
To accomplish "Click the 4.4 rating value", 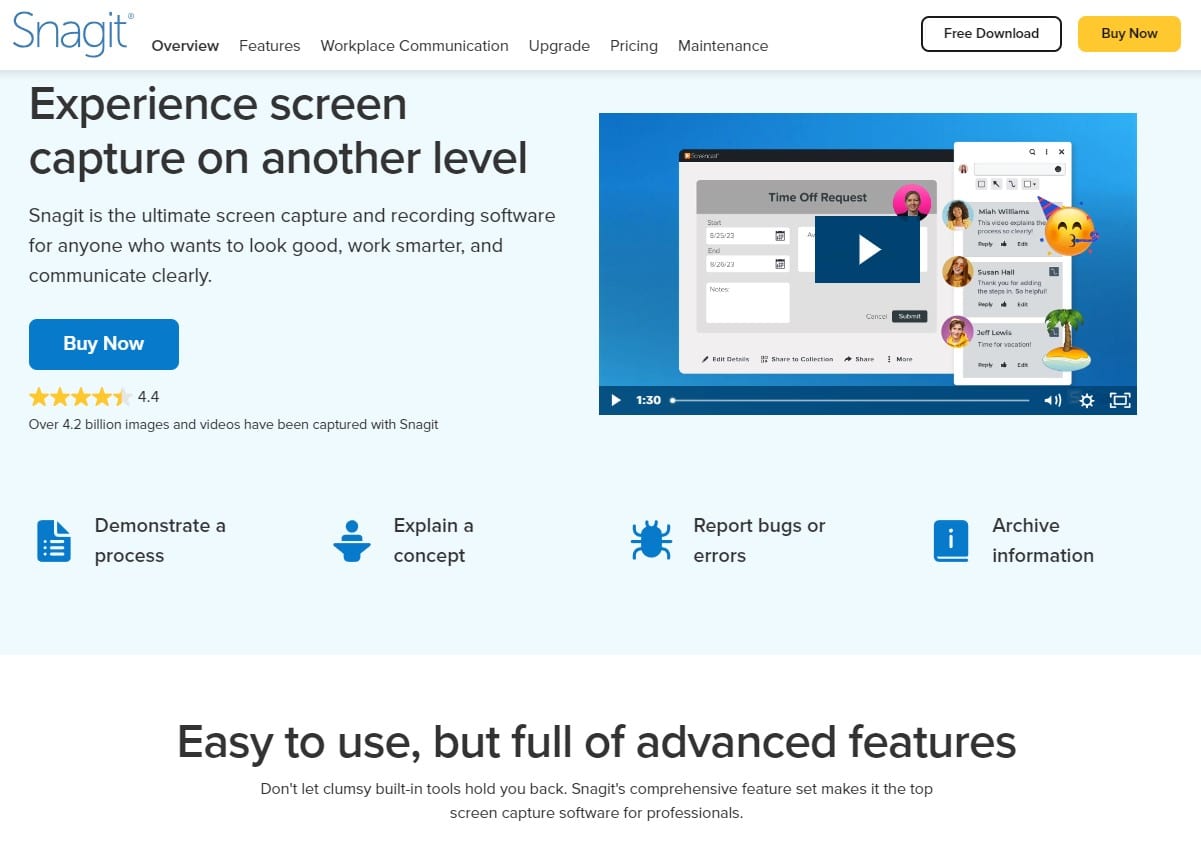I will [148, 397].
